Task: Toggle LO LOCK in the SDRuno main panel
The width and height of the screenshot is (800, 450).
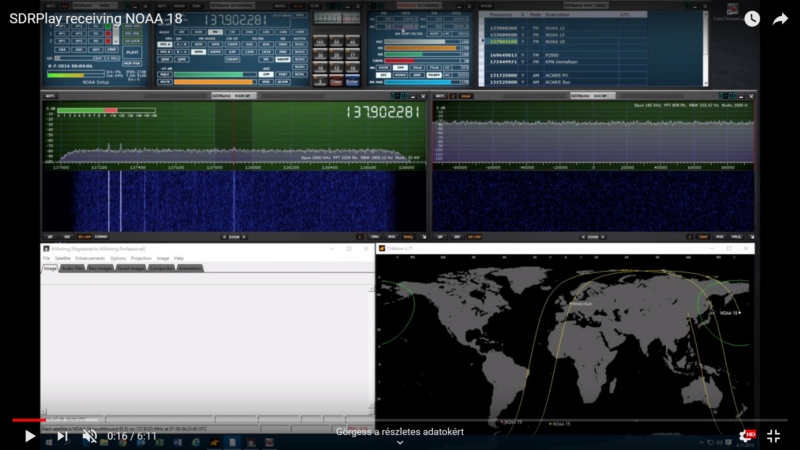Action: (x=132, y=41)
